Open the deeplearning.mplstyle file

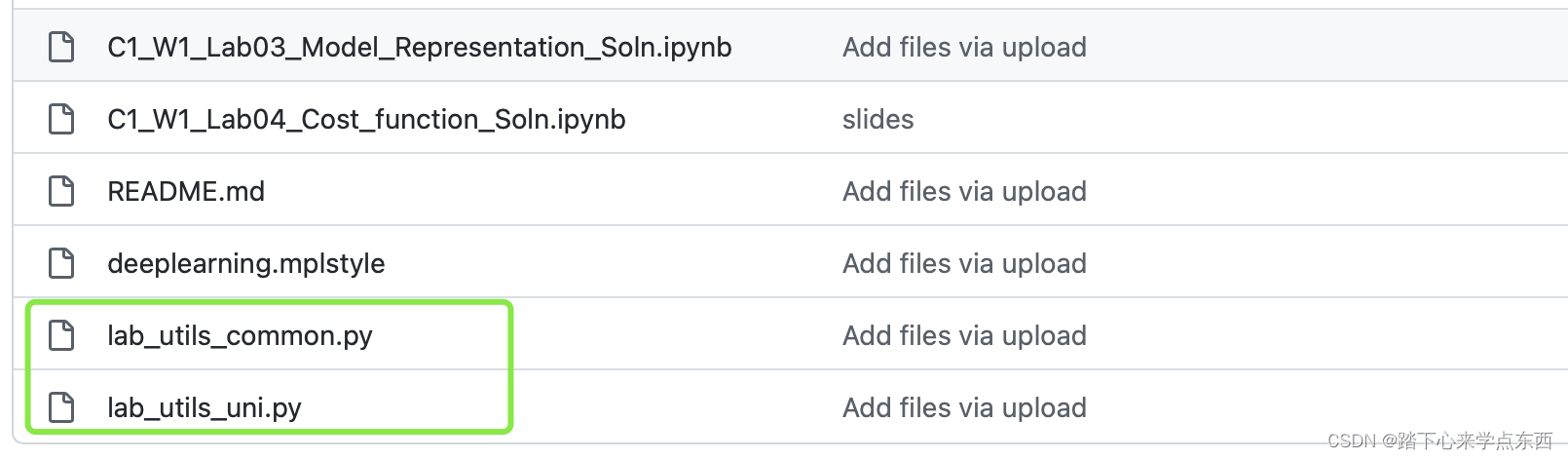pos(246,263)
